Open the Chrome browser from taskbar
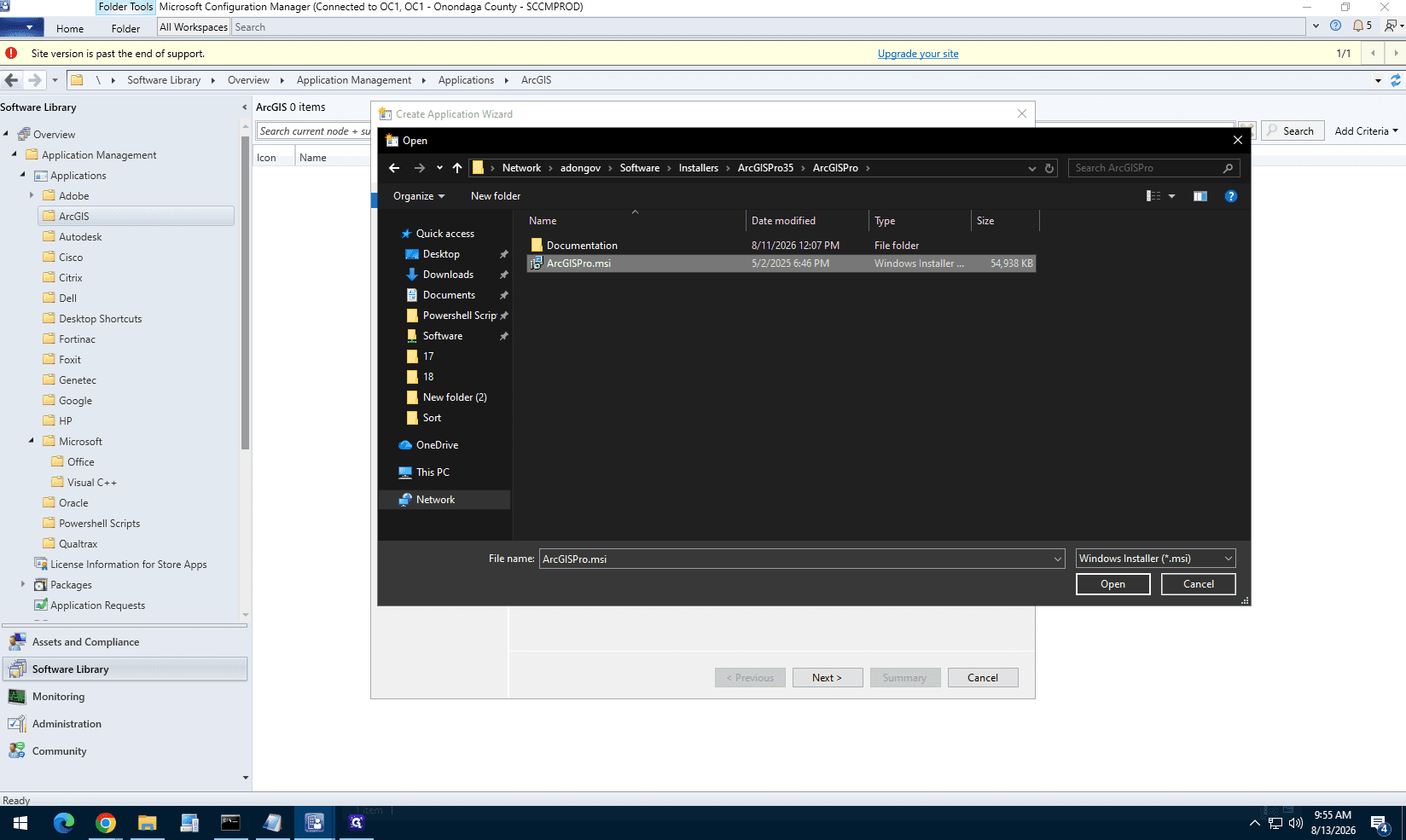1406x840 pixels. pos(106,823)
